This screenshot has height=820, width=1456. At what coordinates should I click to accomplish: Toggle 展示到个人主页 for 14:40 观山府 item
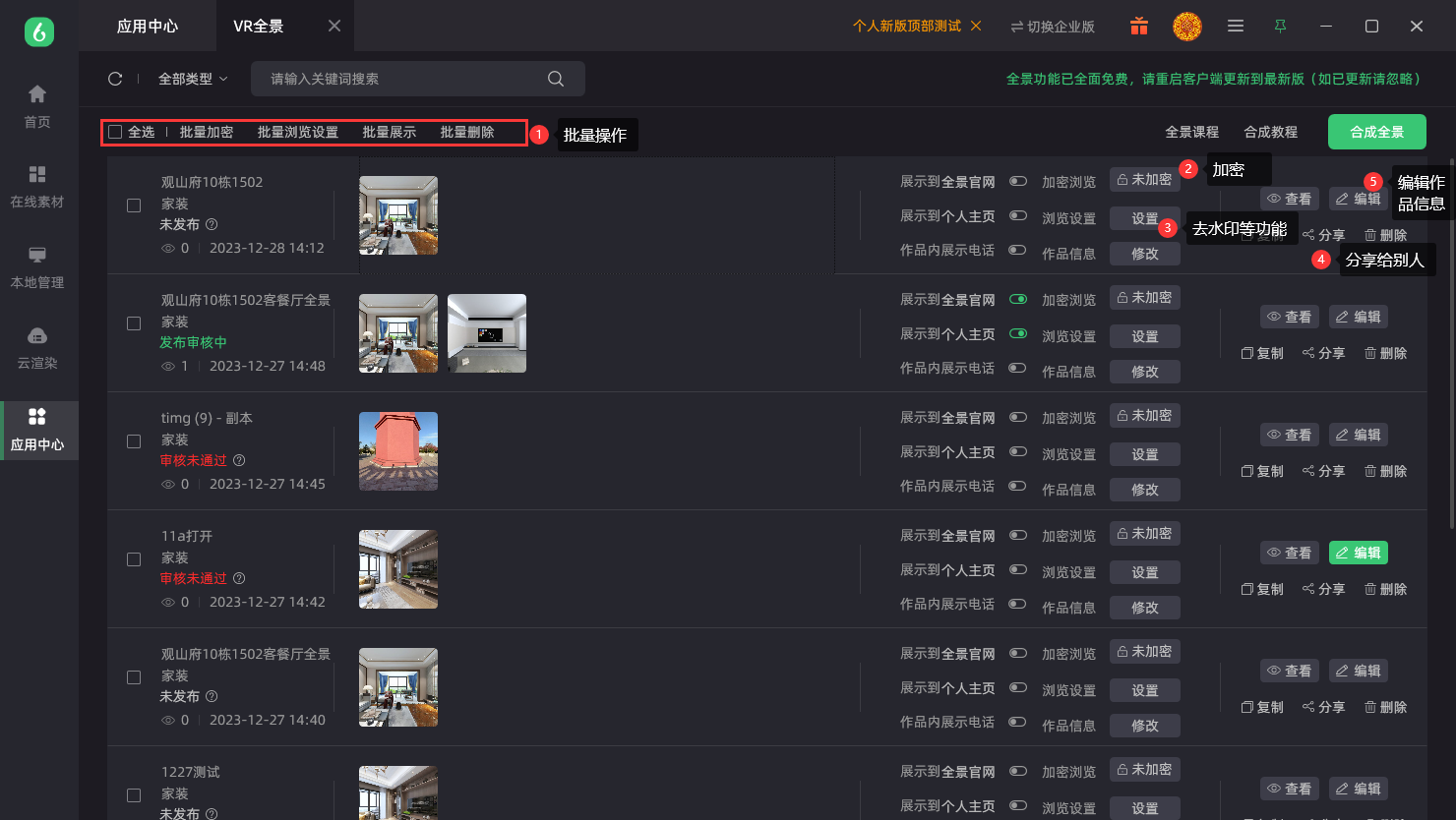(1018, 687)
